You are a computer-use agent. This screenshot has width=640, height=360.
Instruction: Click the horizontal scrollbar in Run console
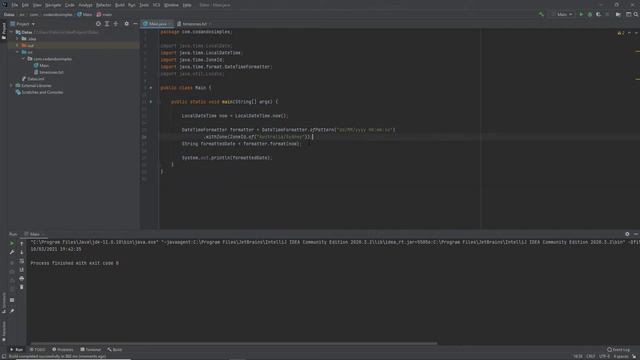(233, 344)
